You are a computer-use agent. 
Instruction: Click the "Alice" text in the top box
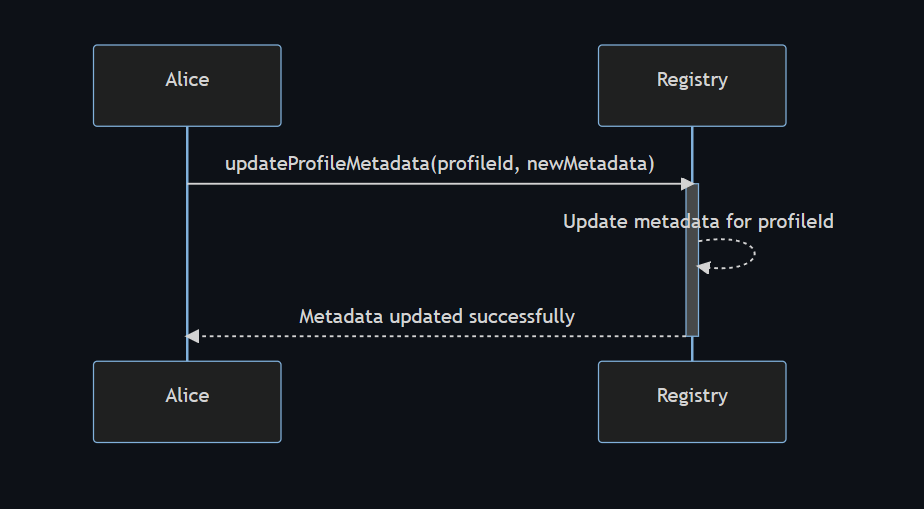pyautogui.click(x=187, y=80)
